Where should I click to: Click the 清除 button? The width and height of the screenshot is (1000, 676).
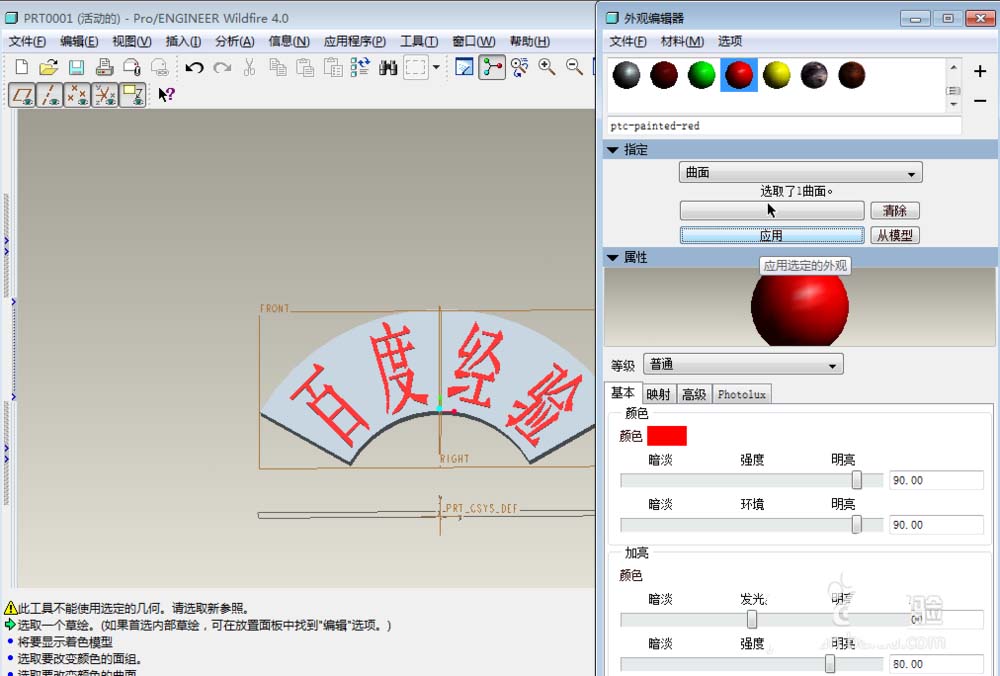pos(895,210)
